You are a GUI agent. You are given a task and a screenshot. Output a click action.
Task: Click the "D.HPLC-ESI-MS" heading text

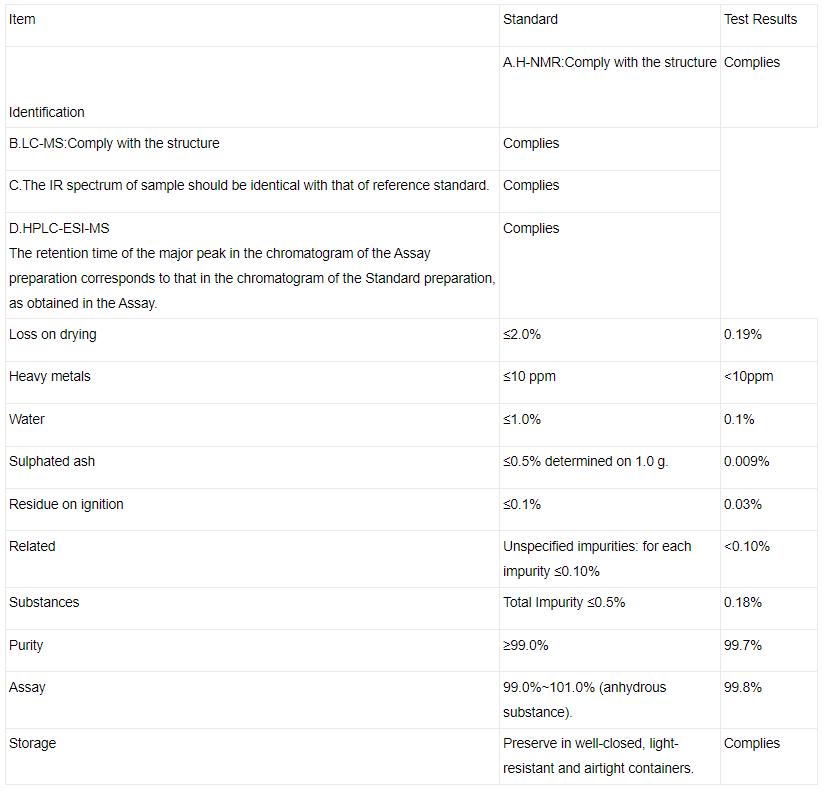59,228
